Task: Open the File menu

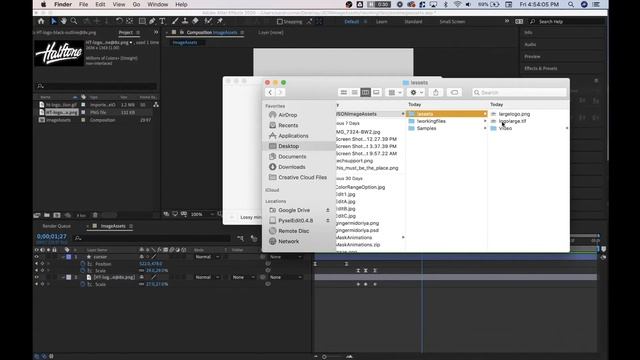Action: 83,4
